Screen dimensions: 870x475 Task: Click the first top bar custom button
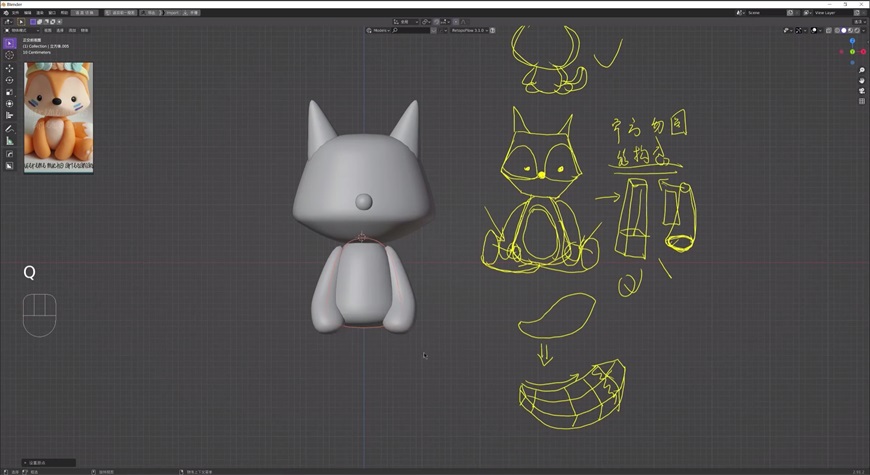[x=84, y=13]
